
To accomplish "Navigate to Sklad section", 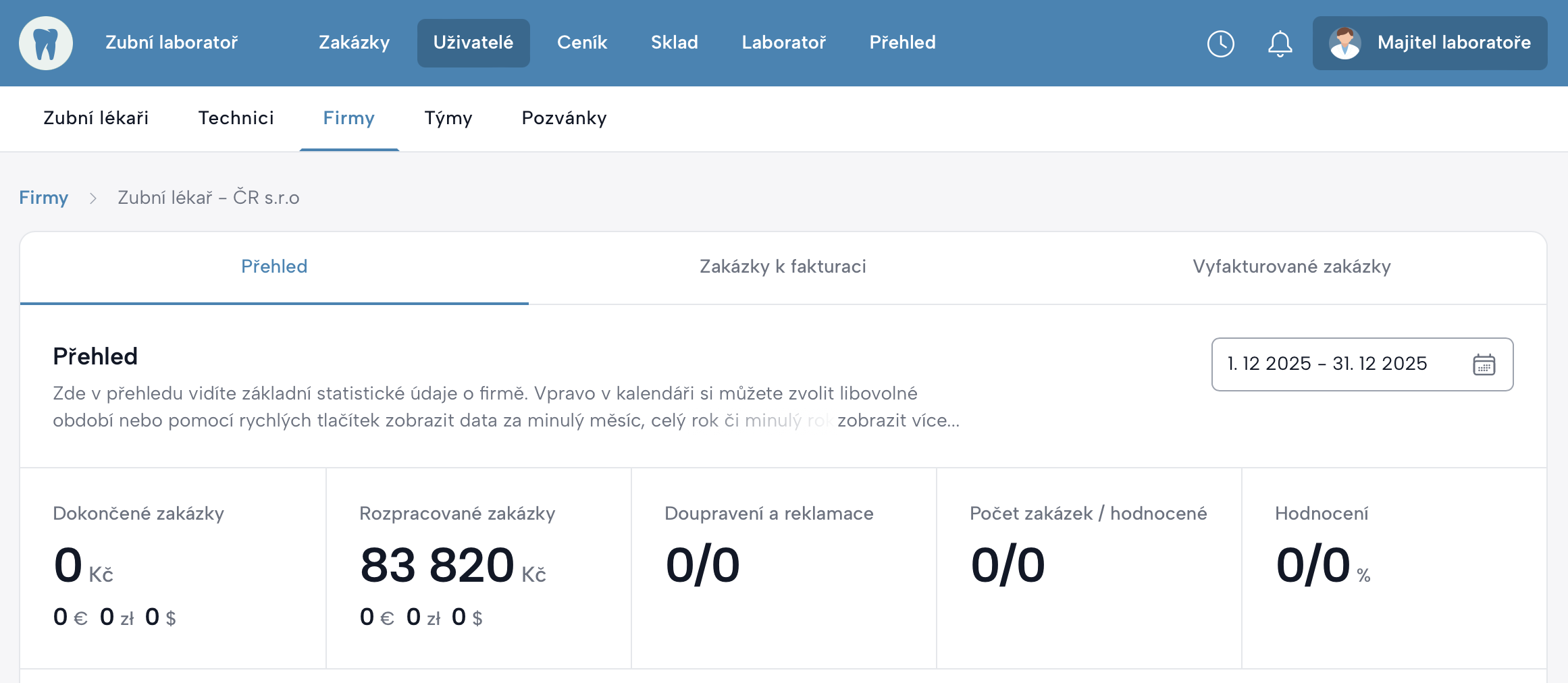I will (674, 43).
